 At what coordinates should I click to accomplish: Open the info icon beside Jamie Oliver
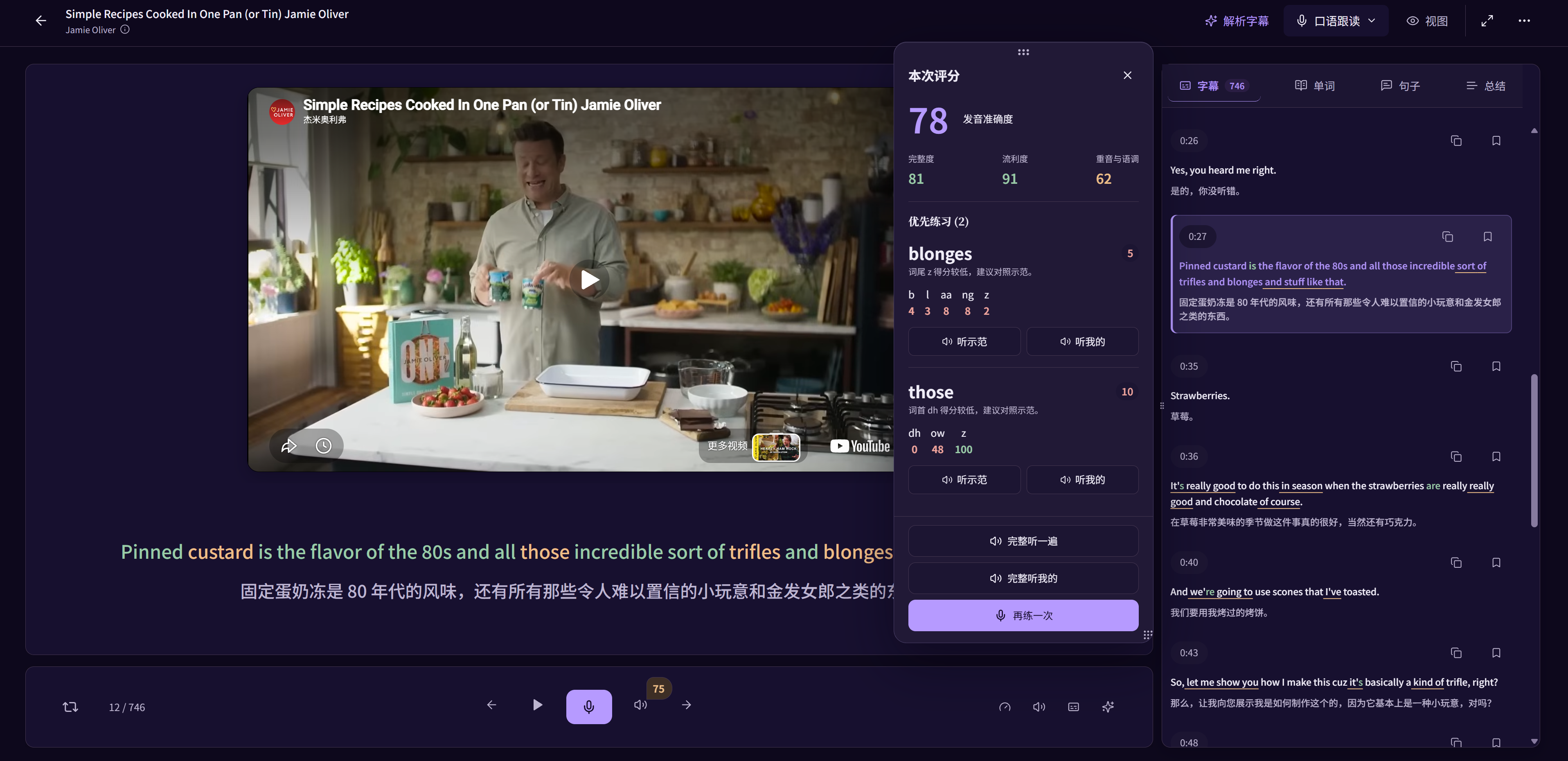click(125, 29)
